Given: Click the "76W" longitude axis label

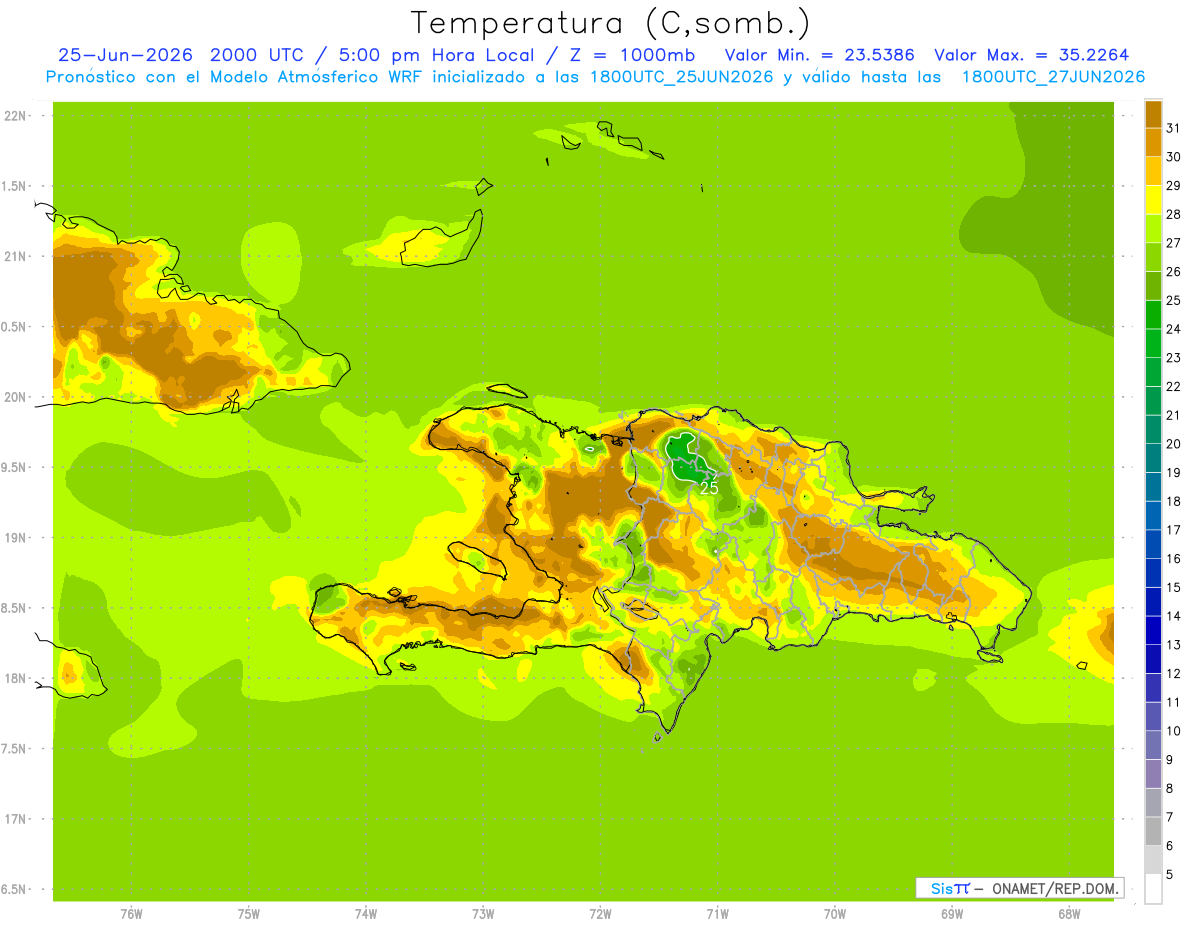Looking at the screenshot, I should point(131,914).
